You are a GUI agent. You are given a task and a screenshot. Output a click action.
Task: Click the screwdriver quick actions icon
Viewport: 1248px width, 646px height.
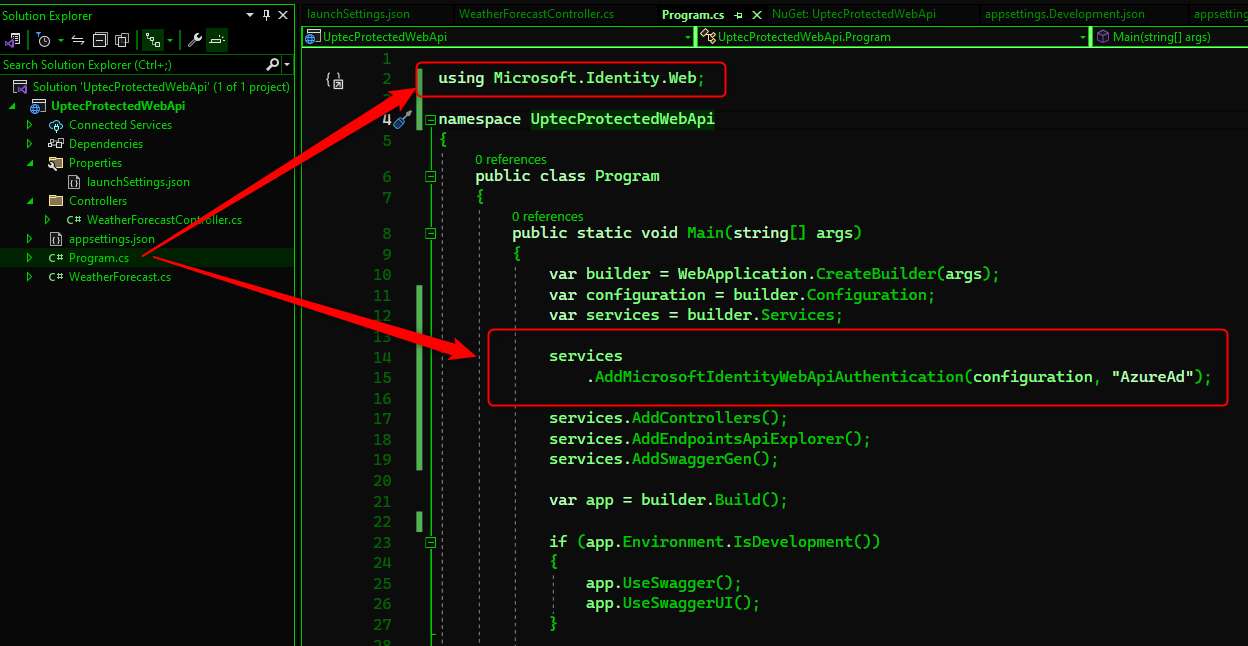(402, 120)
